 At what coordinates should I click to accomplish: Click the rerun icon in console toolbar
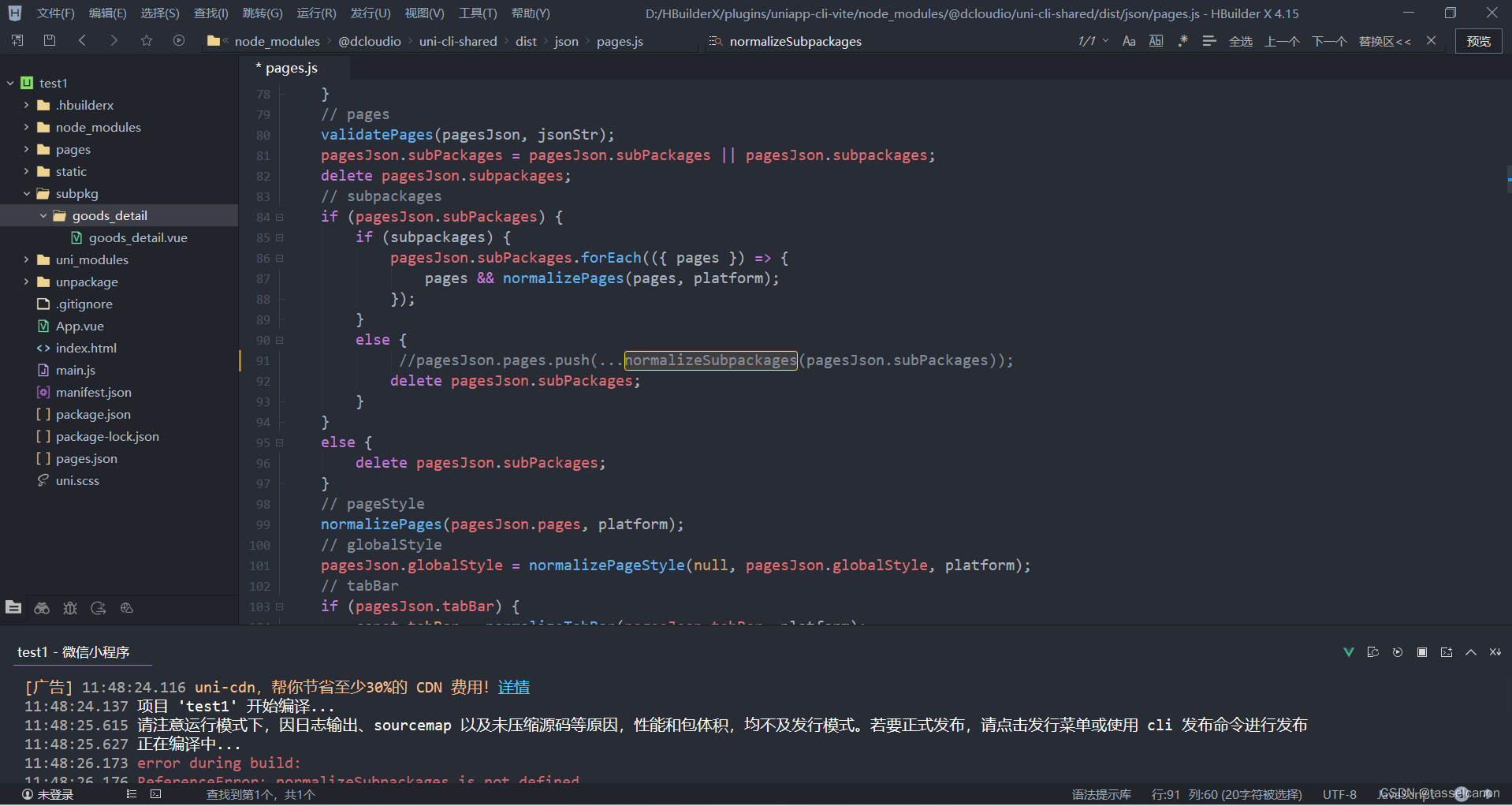pyautogui.click(x=1398, y=652)
